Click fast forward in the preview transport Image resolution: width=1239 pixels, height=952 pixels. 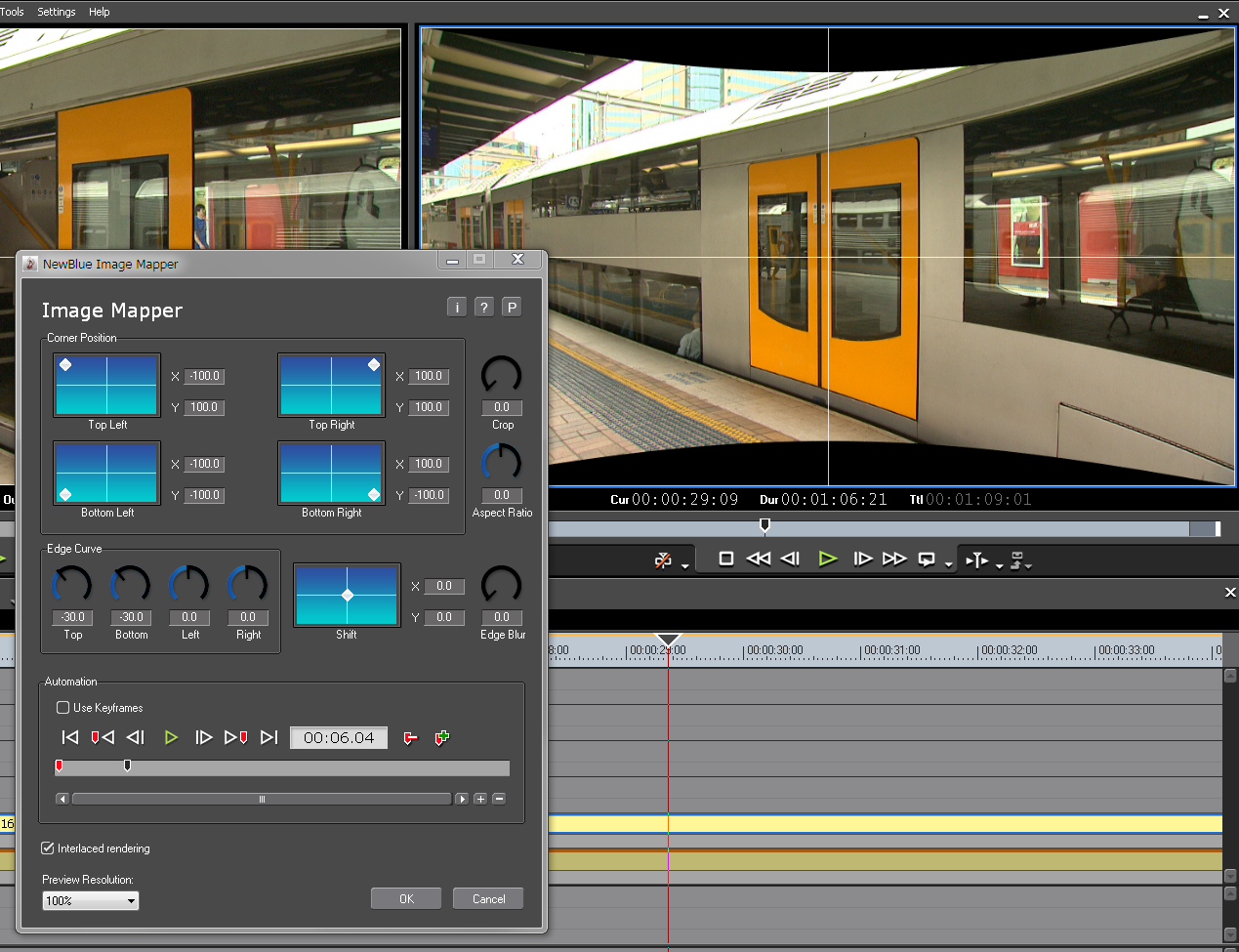[894, 559]
